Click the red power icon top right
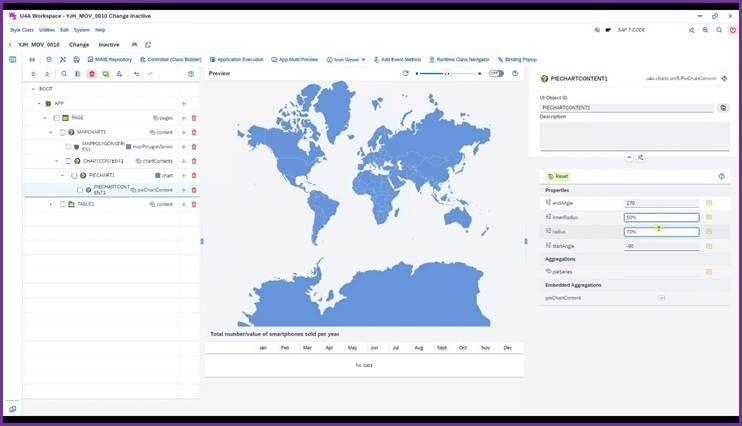 [733, 30]
